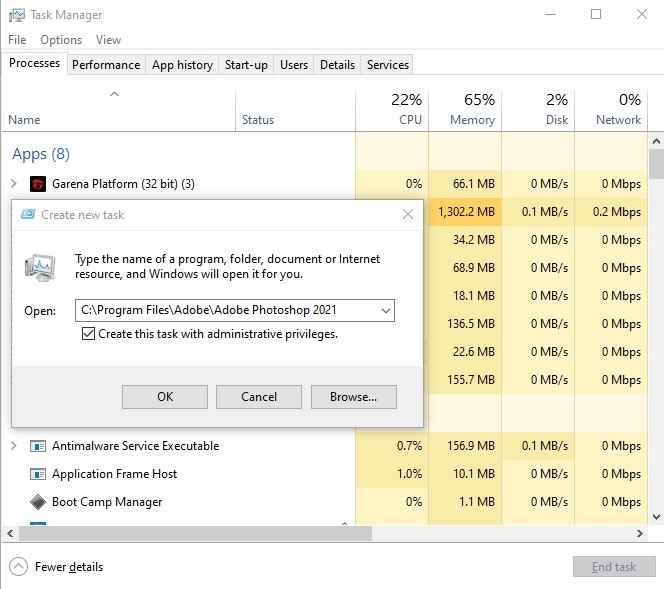Sort processes by Name column header
This screenshot has width=664, height=589.
tap(119, 111)
